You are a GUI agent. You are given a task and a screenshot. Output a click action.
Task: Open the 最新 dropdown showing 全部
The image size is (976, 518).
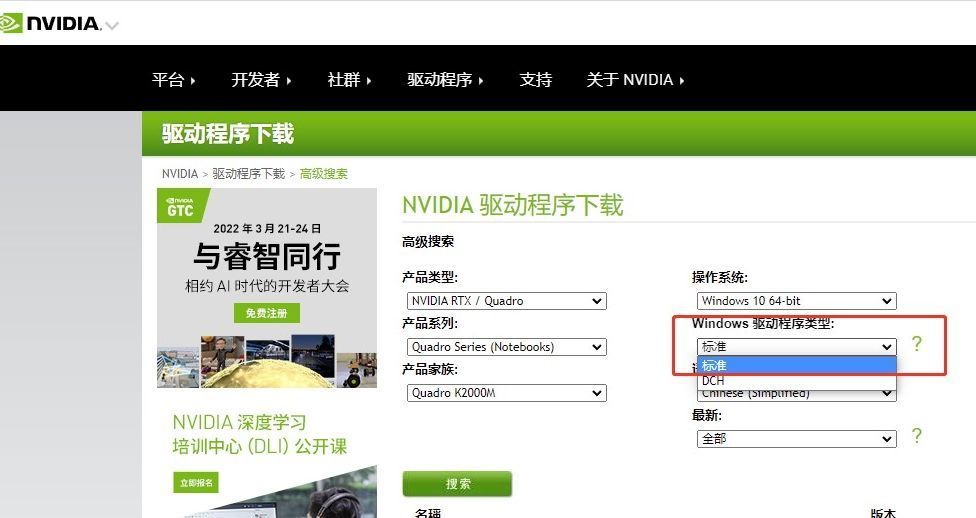pyautogui.click(x=796, y=439)
